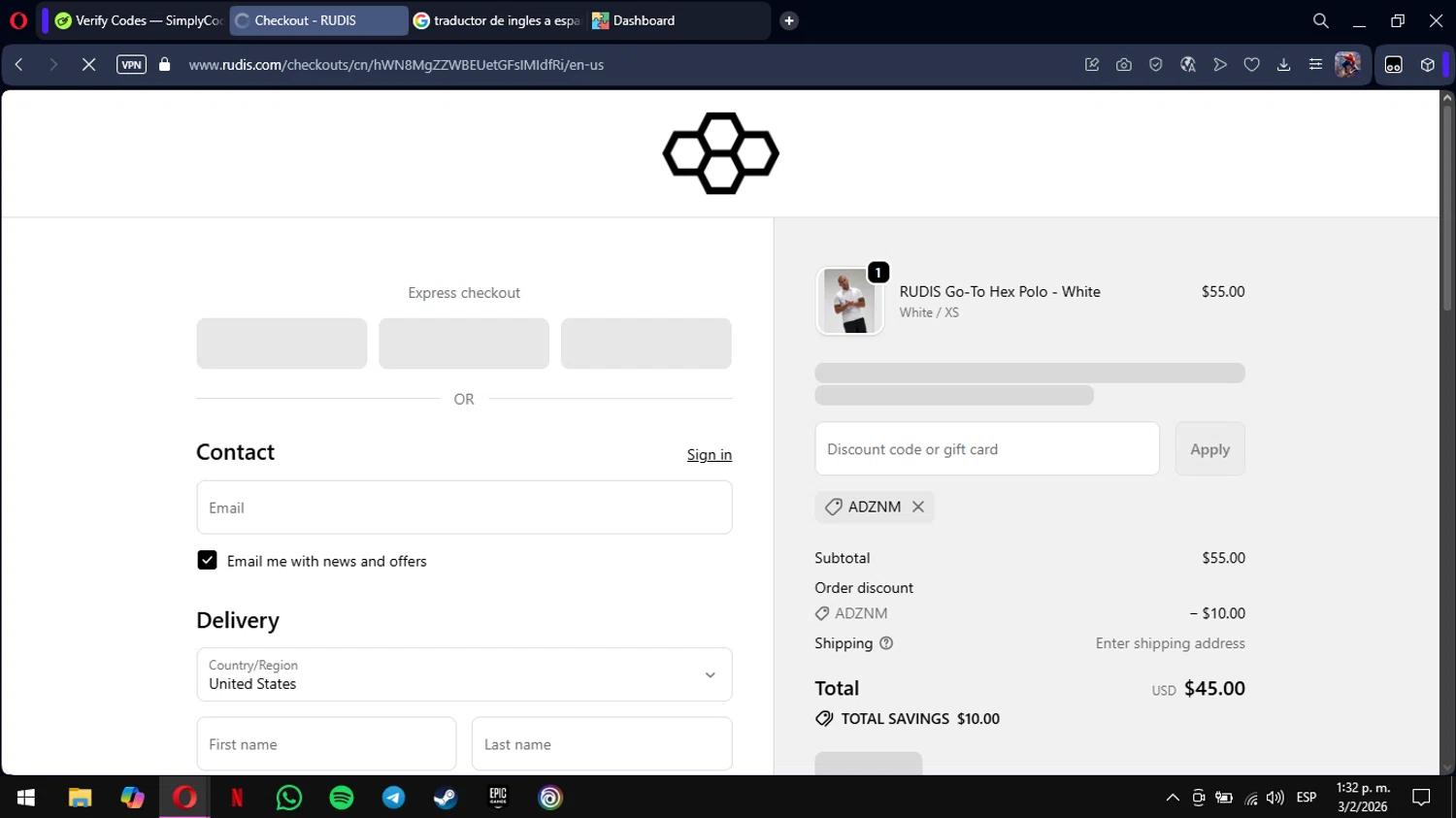Stop loading the checkout page
Image resolution: width=1456 pixels, height=818 pixels.
tap(88, 65)
